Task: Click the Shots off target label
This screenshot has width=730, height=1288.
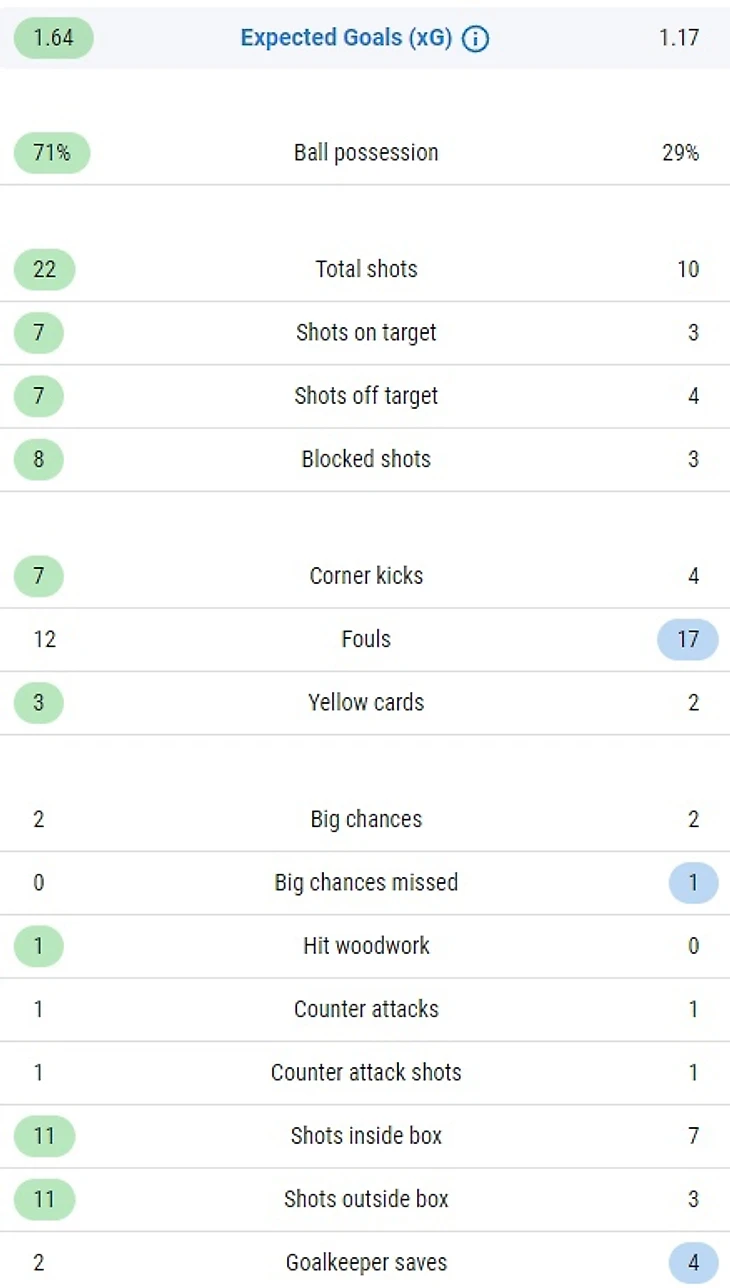Action: pyautogui.click(x=366, y=396)
